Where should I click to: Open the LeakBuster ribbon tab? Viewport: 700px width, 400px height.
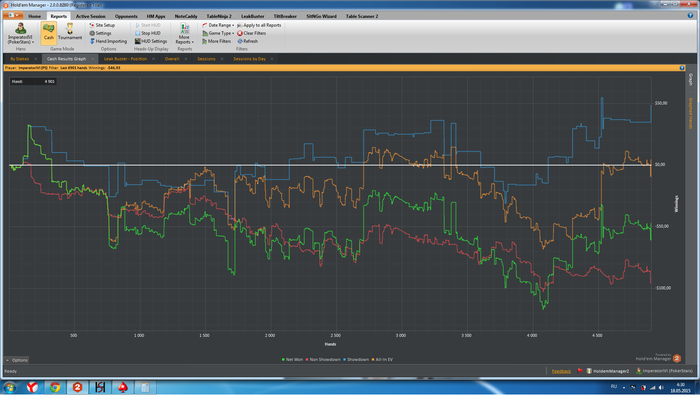[253, 16]
